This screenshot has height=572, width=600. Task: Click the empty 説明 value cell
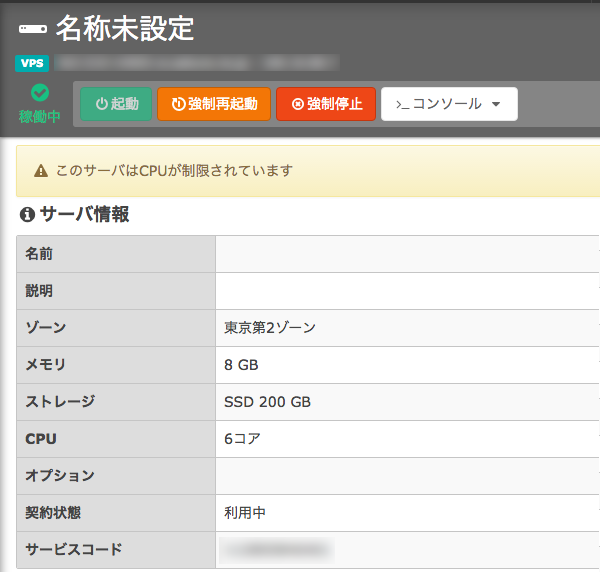pos(405,291)
